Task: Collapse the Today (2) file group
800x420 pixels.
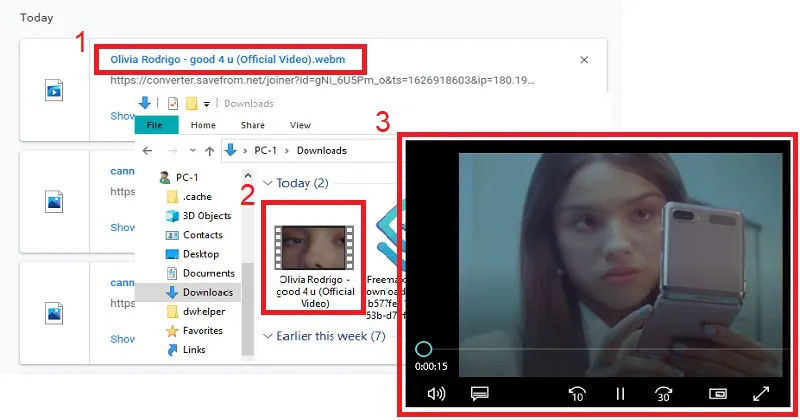Action: [267, 183]
